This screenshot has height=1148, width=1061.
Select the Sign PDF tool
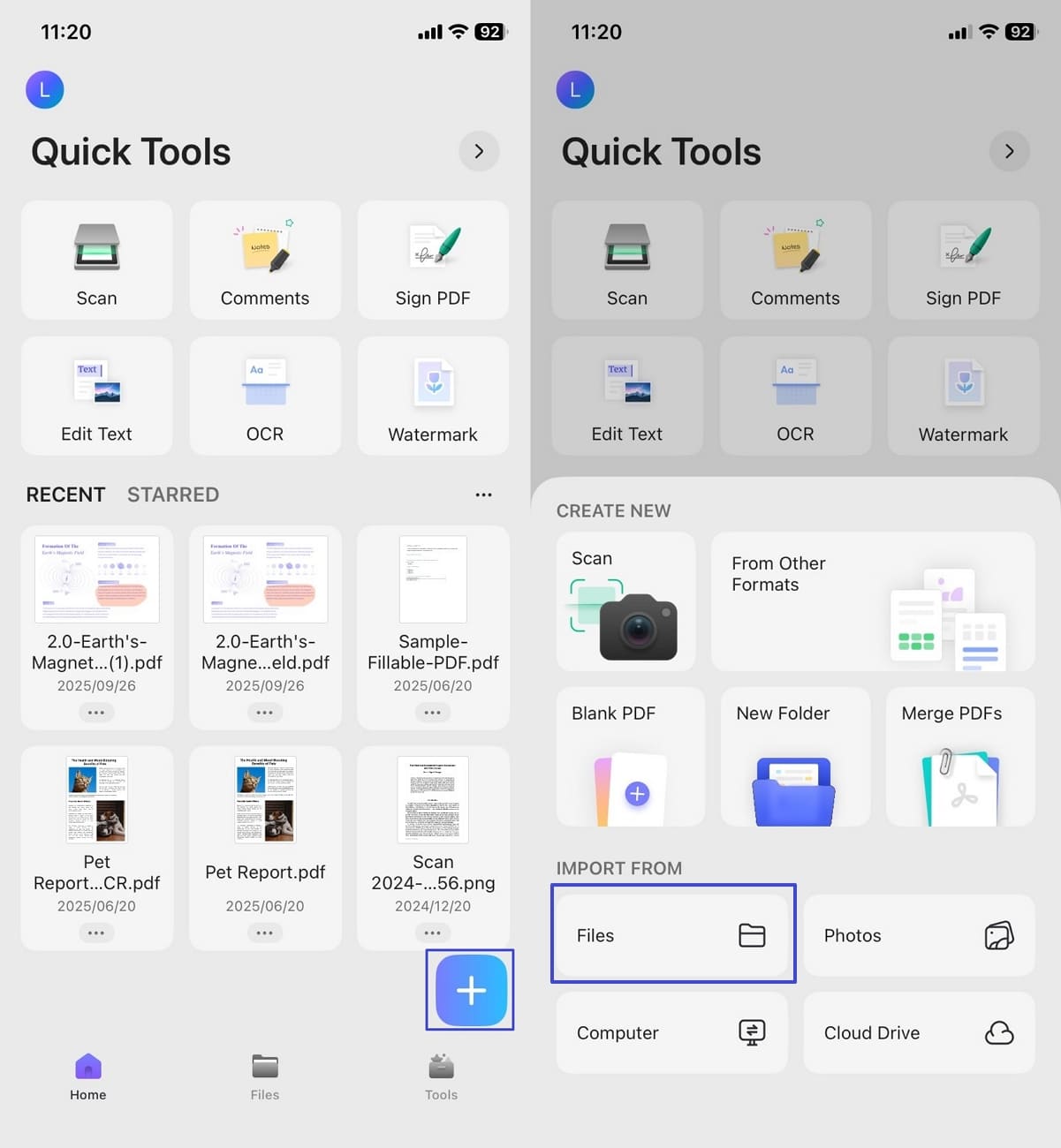[432, 261]
